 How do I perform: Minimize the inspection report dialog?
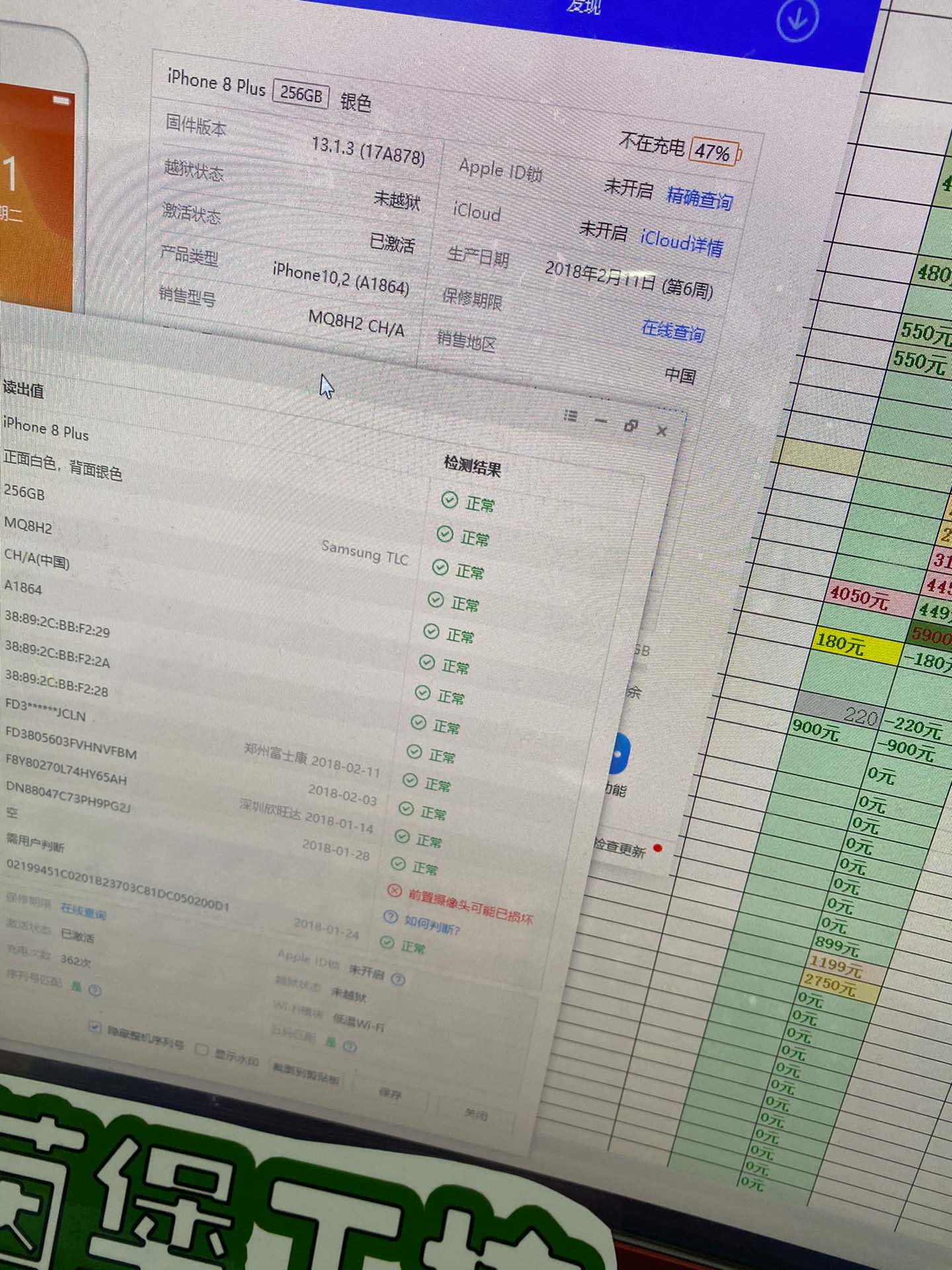pyautogui.click(x=600, y=421)
